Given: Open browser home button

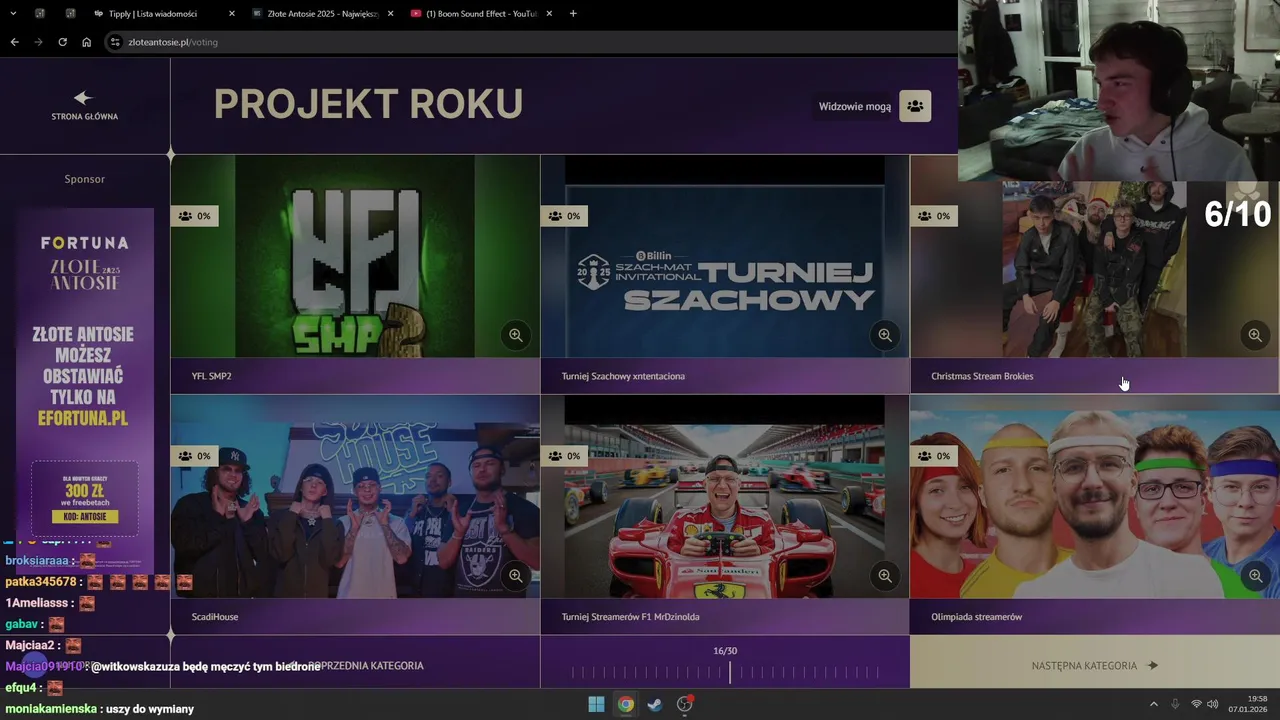Looking at the screenshot, I should [86, 42].
